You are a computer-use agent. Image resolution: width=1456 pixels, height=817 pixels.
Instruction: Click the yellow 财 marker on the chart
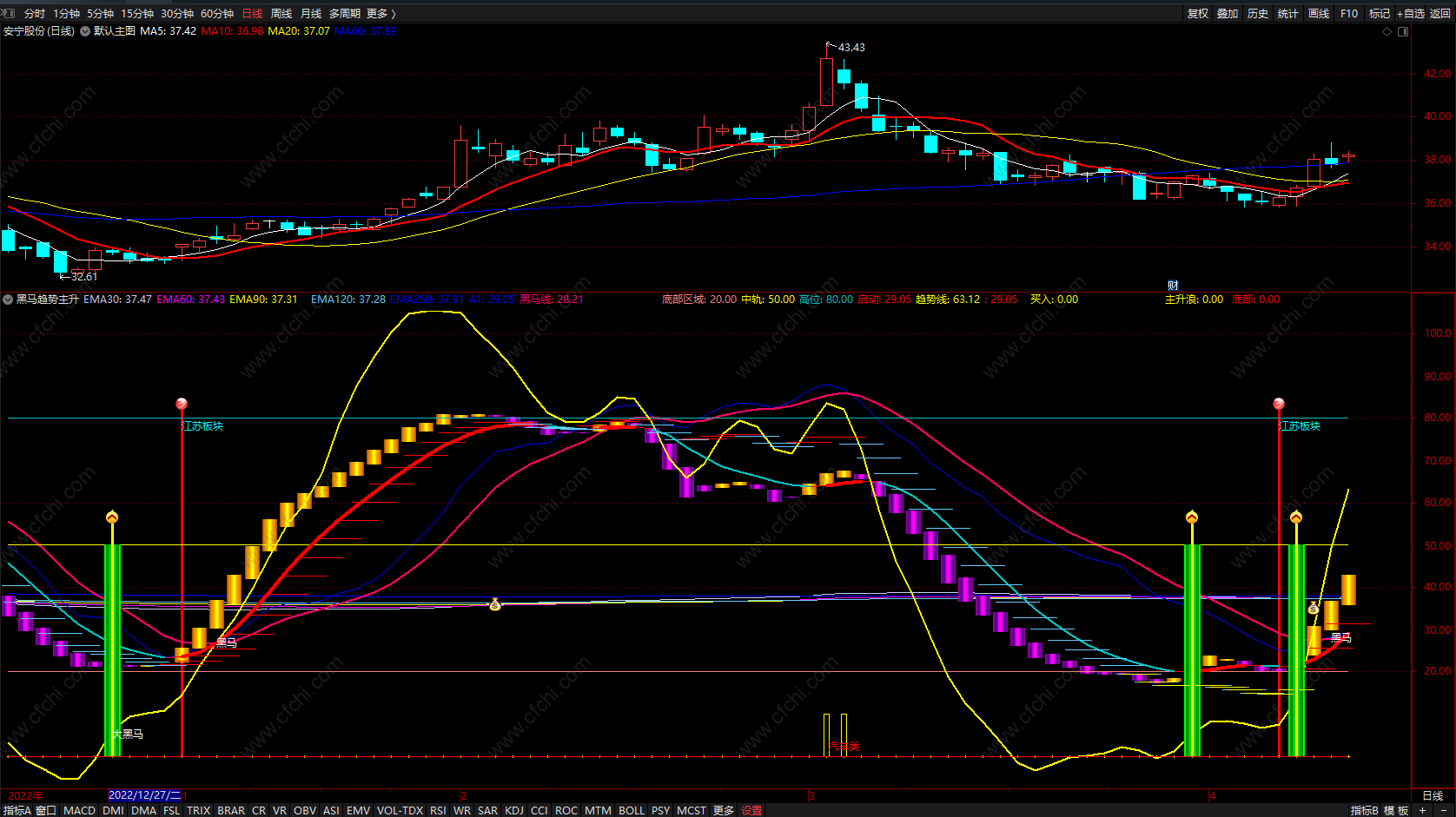[1173, 286]
